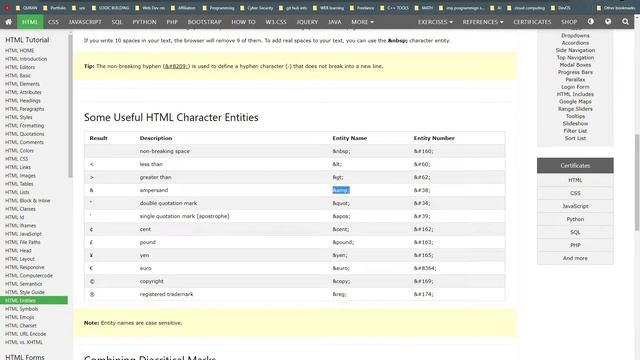Toggle dark mode contrast icon
The width and height of the screenshot is (640, 360).
coord(591,22)
